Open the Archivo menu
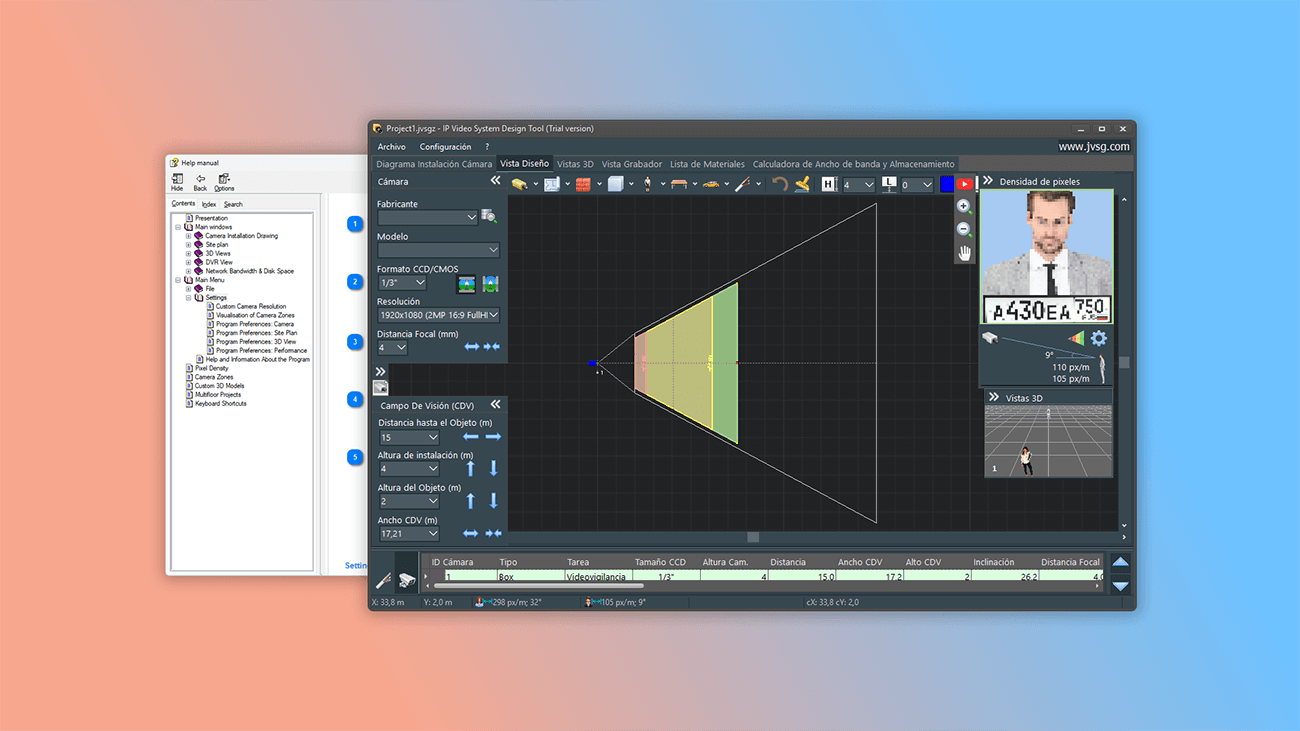 391,146
